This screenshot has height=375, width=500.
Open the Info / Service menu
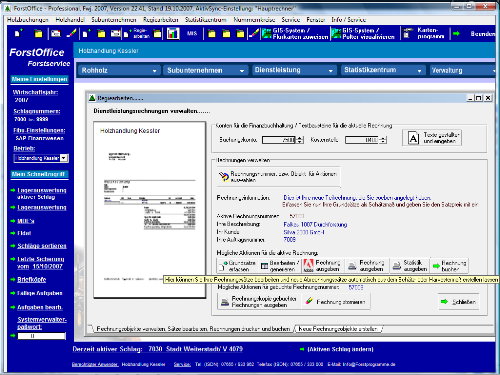click(x=348, y=20)
